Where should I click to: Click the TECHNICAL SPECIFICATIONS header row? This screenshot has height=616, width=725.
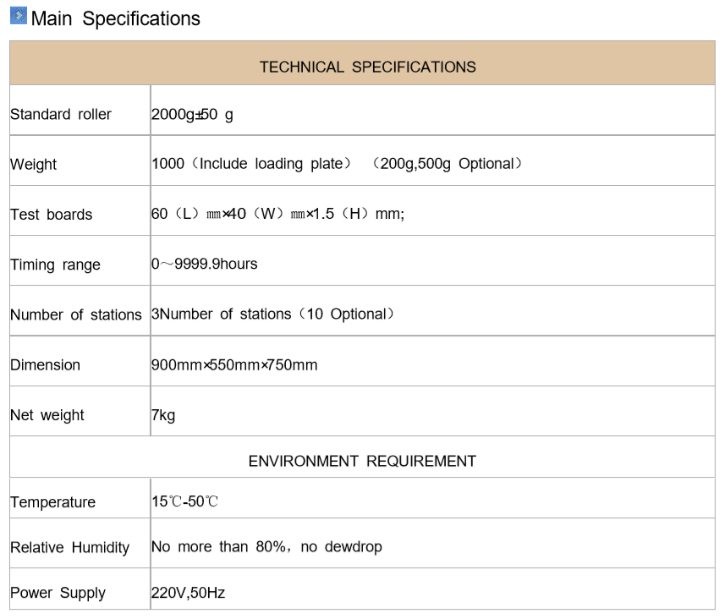367,67
